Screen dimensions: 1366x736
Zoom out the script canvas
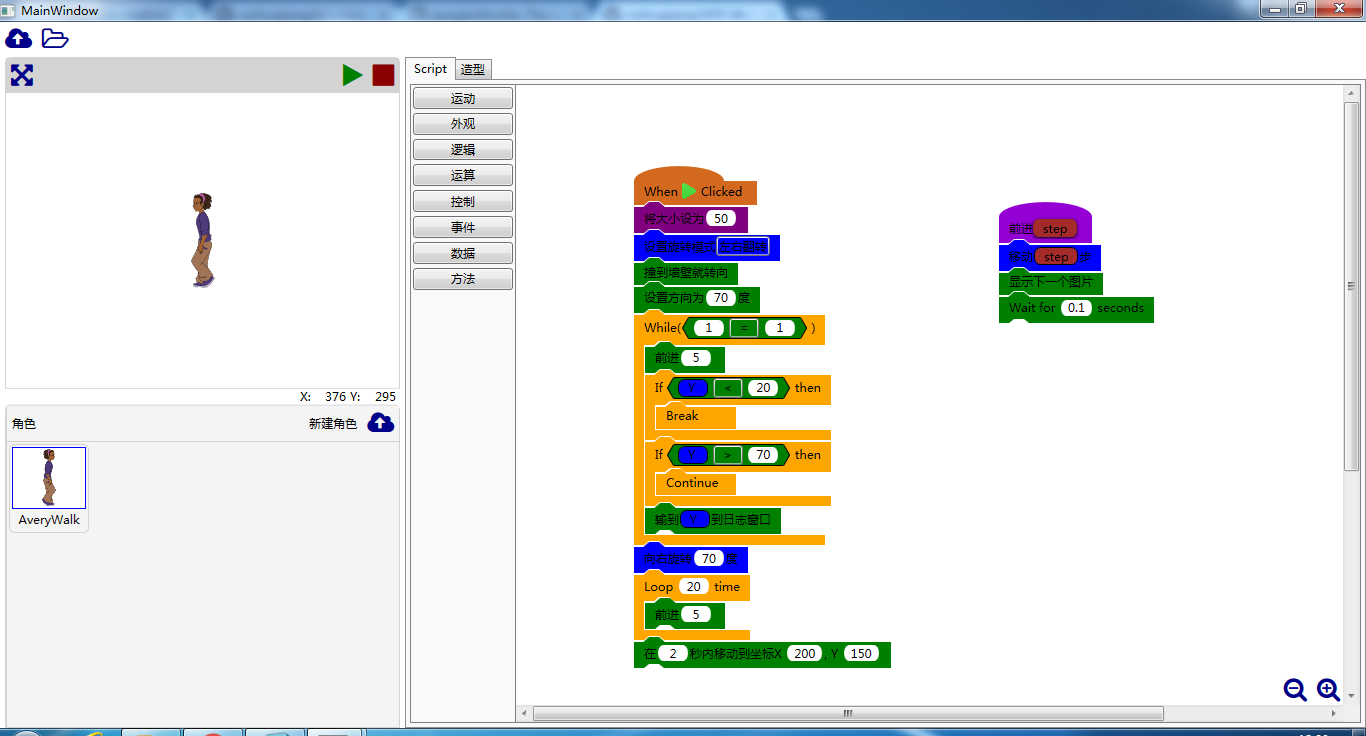click(1295, 690)
